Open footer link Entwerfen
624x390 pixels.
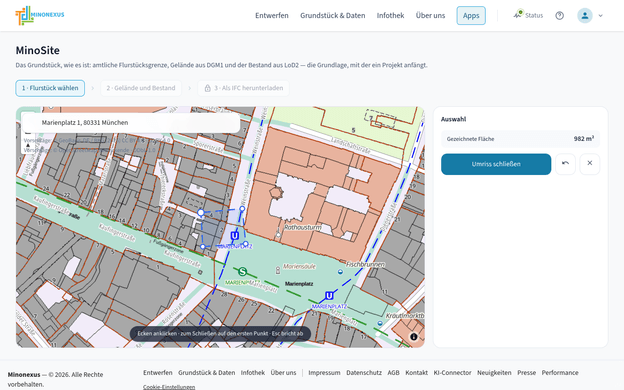tap(158, 372)
